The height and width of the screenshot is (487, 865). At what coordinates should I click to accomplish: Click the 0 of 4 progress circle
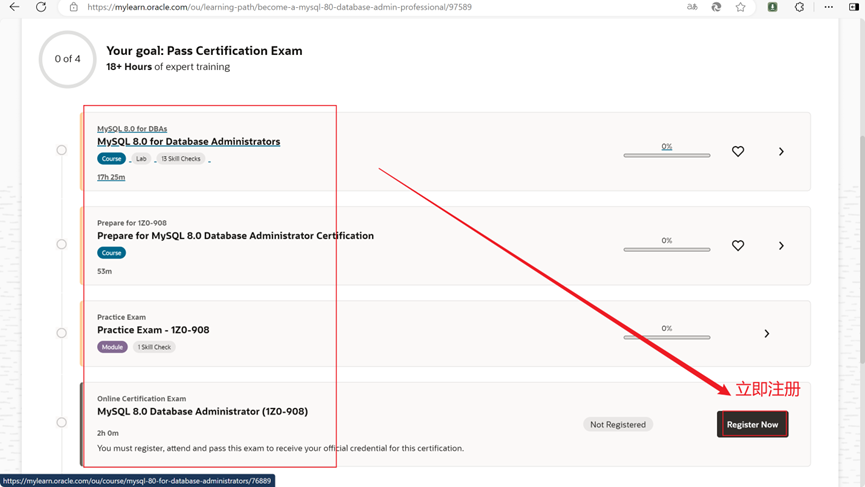point(67,59)
